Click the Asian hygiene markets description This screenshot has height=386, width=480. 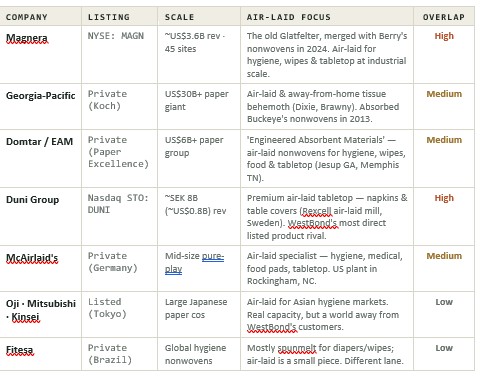click(x=327, y=315)
